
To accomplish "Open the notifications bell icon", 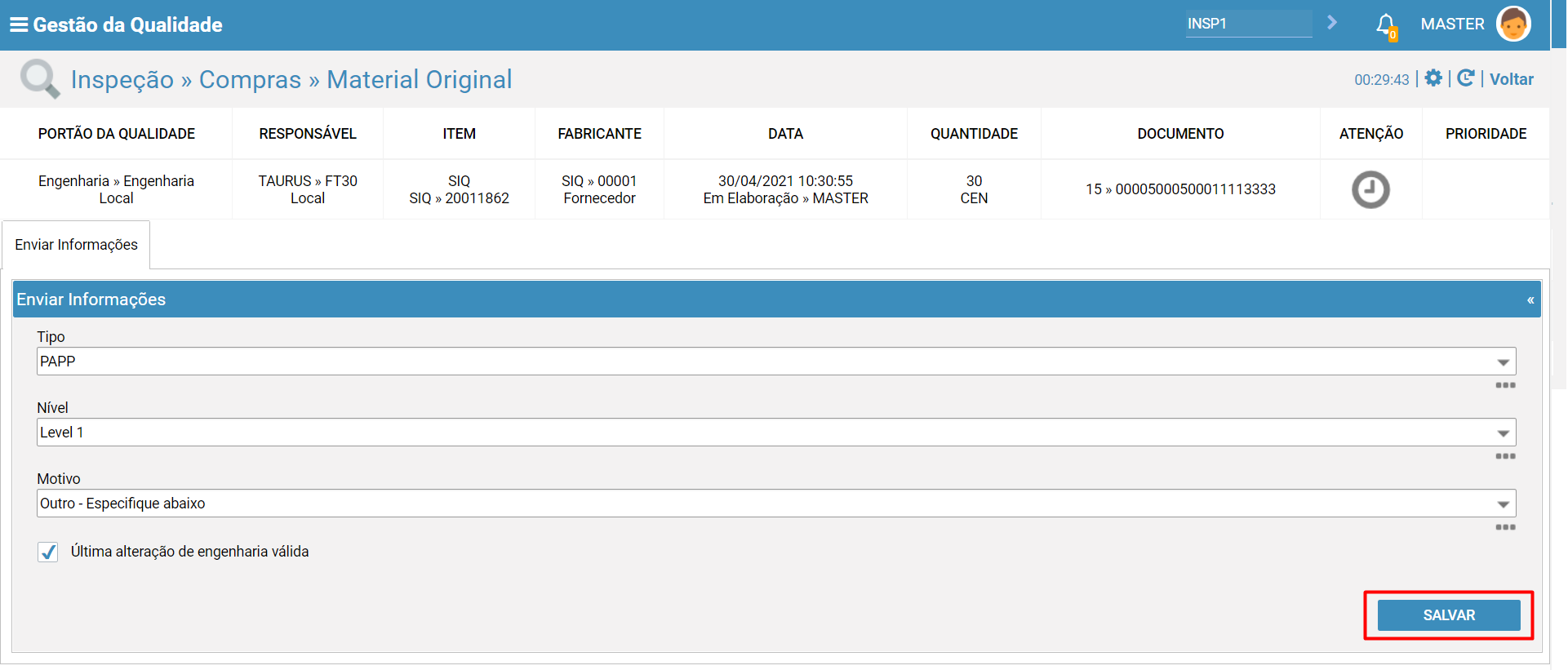I will point(1386,25).
